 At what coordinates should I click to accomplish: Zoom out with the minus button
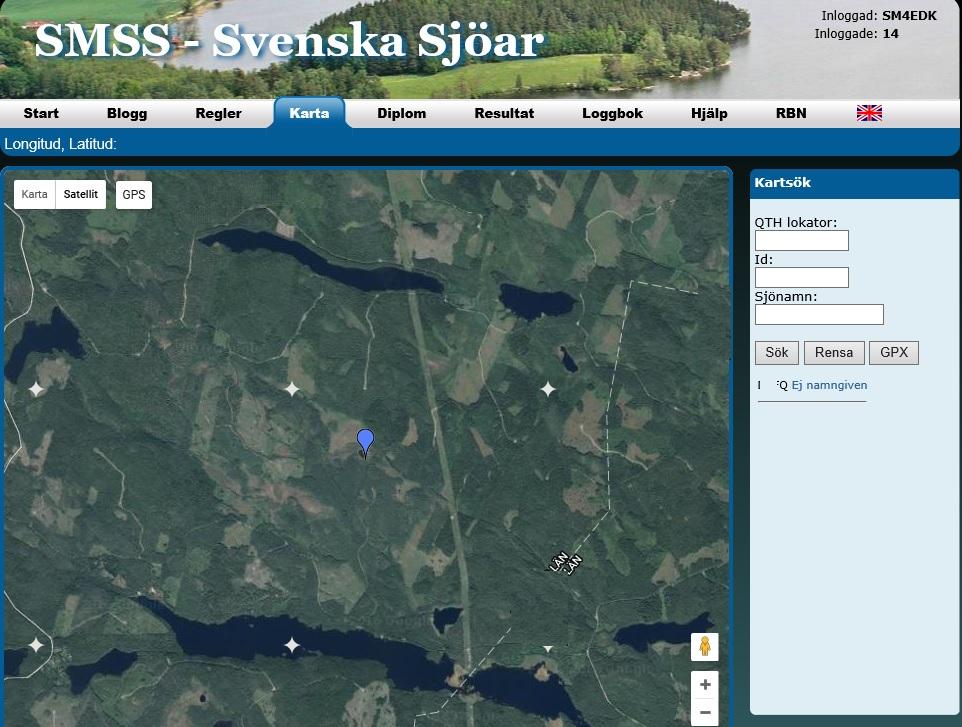(x=704, y=713)
